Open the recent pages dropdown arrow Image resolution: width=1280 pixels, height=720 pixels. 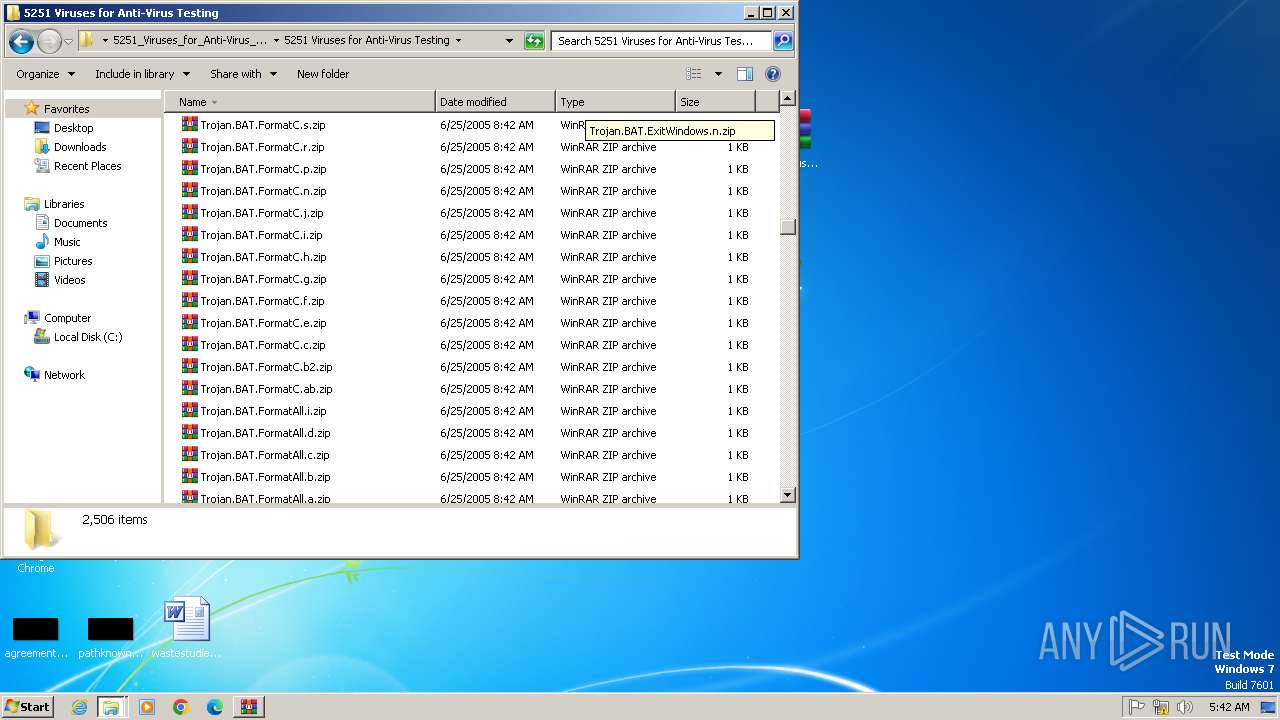coord(68,41)
